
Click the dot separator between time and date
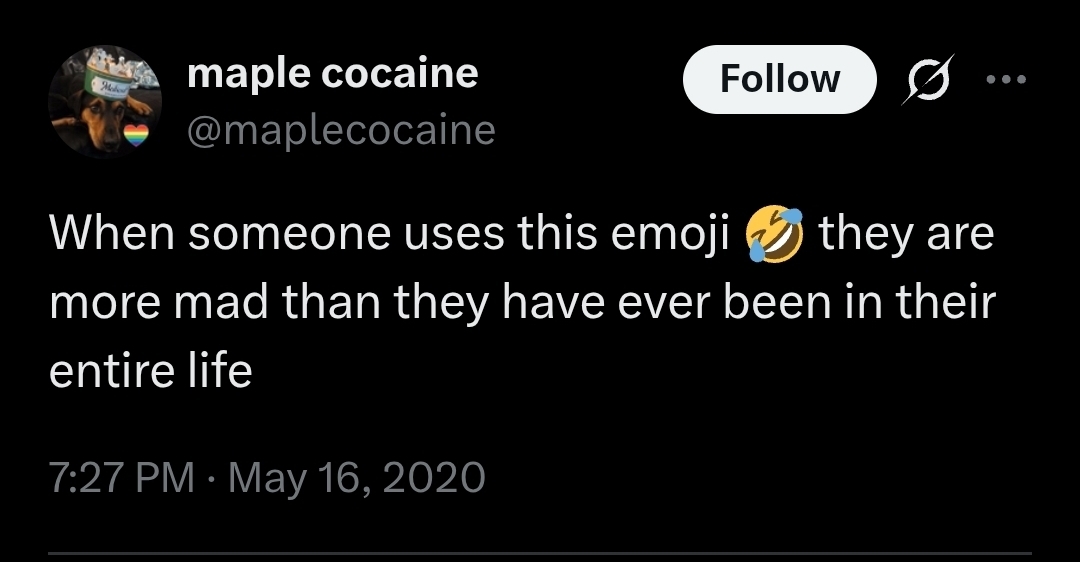(211, 477)
